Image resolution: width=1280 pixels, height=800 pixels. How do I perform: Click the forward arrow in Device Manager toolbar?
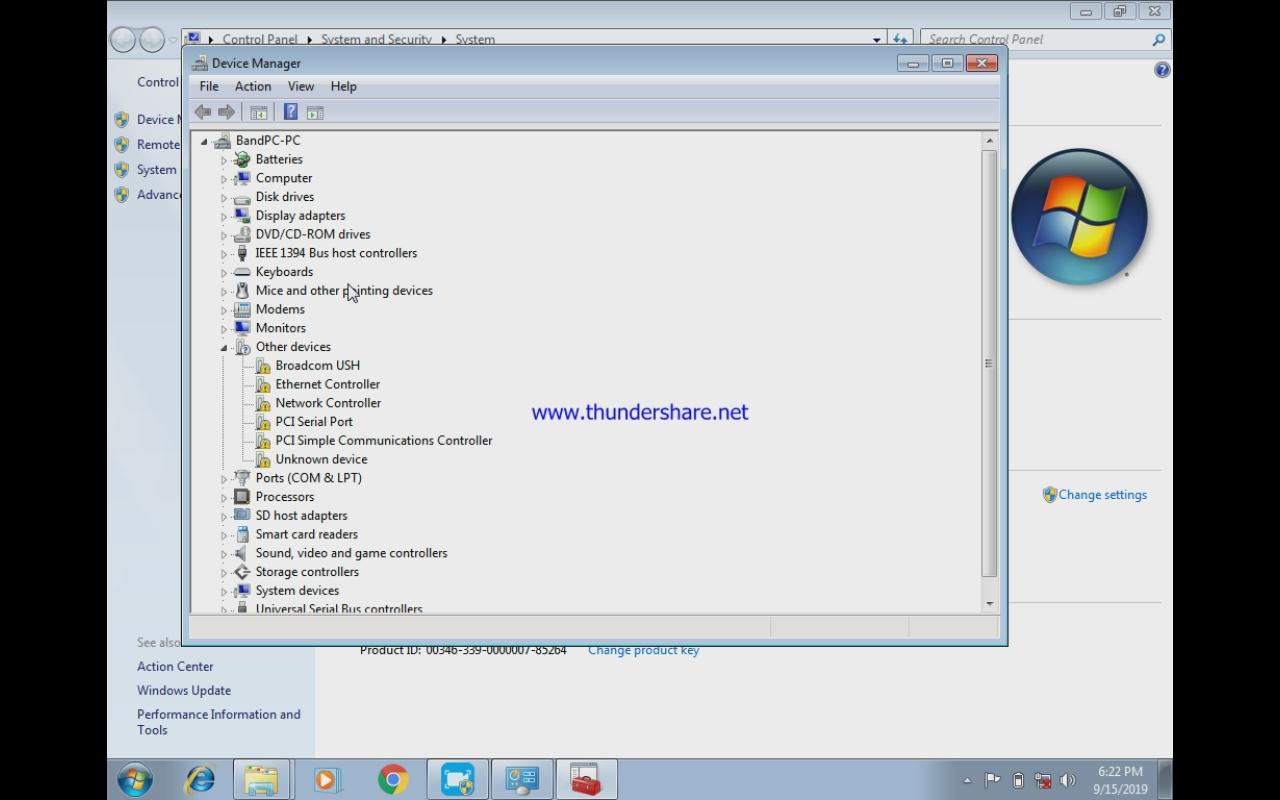(226, 111)
